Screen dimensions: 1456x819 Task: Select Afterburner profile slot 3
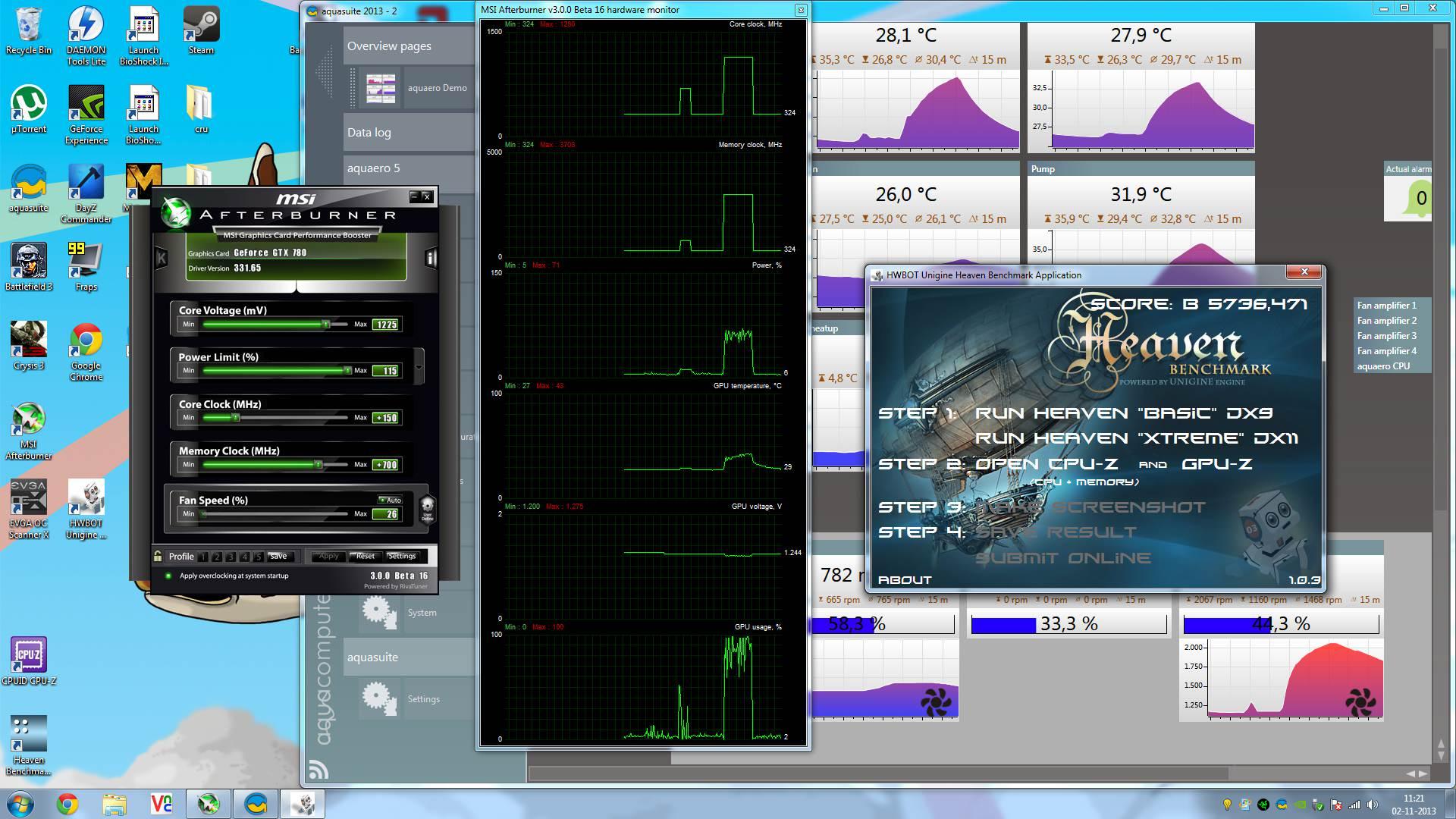pyautogui.click(x=231, y=557)
